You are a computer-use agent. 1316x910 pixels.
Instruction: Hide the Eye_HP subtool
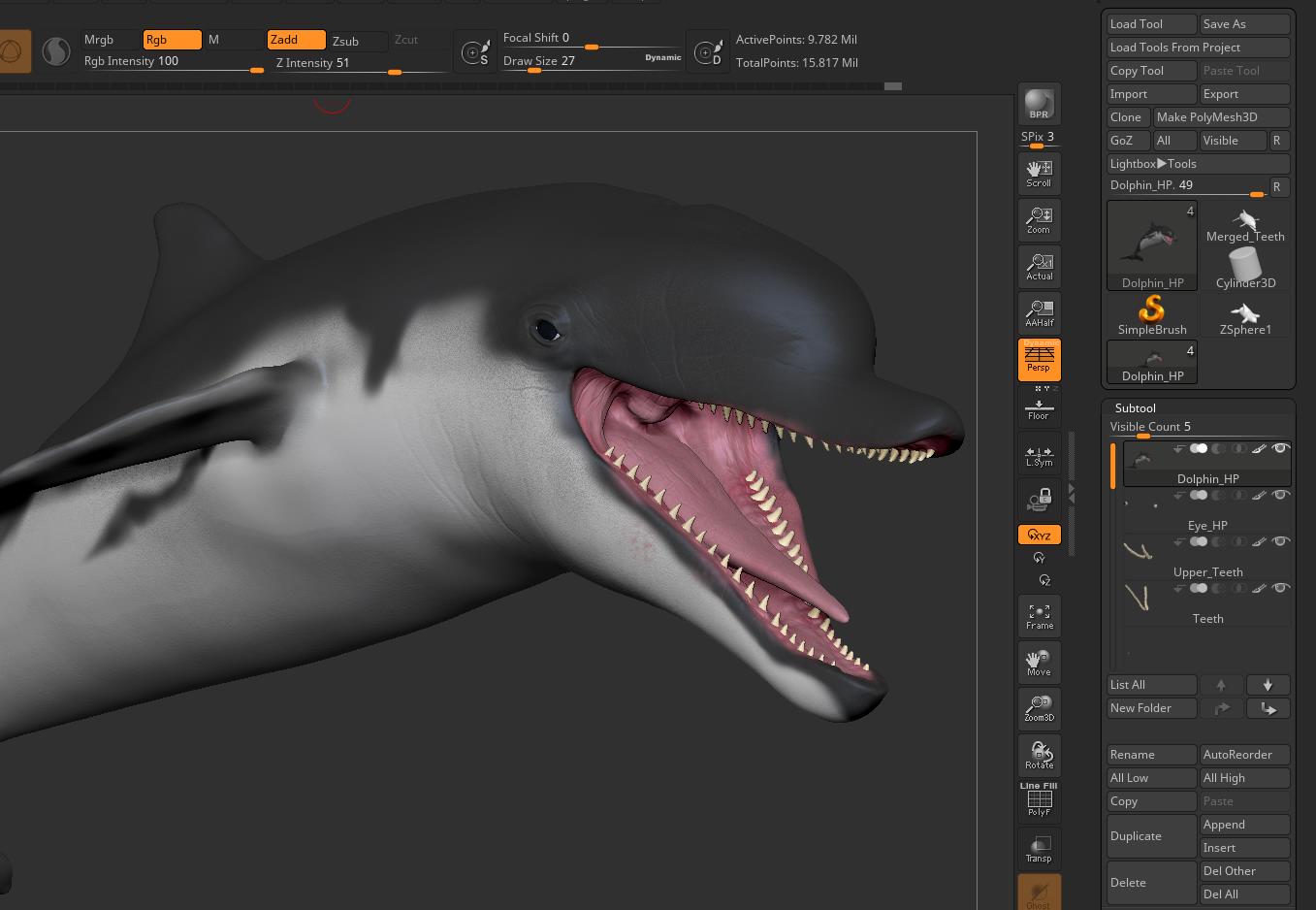coord(1280,496)
